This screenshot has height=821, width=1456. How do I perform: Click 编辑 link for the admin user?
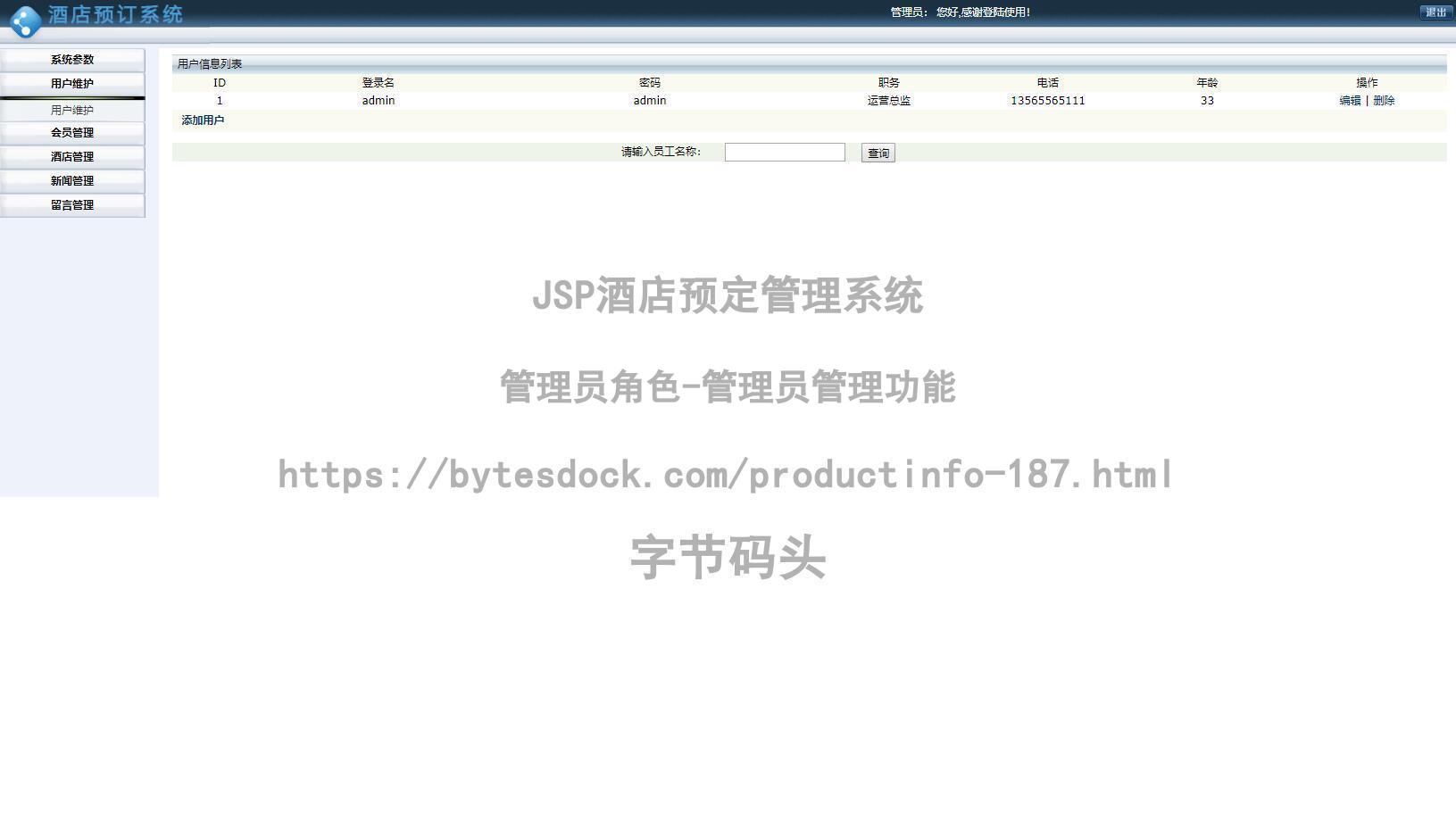coord(1350,101)
